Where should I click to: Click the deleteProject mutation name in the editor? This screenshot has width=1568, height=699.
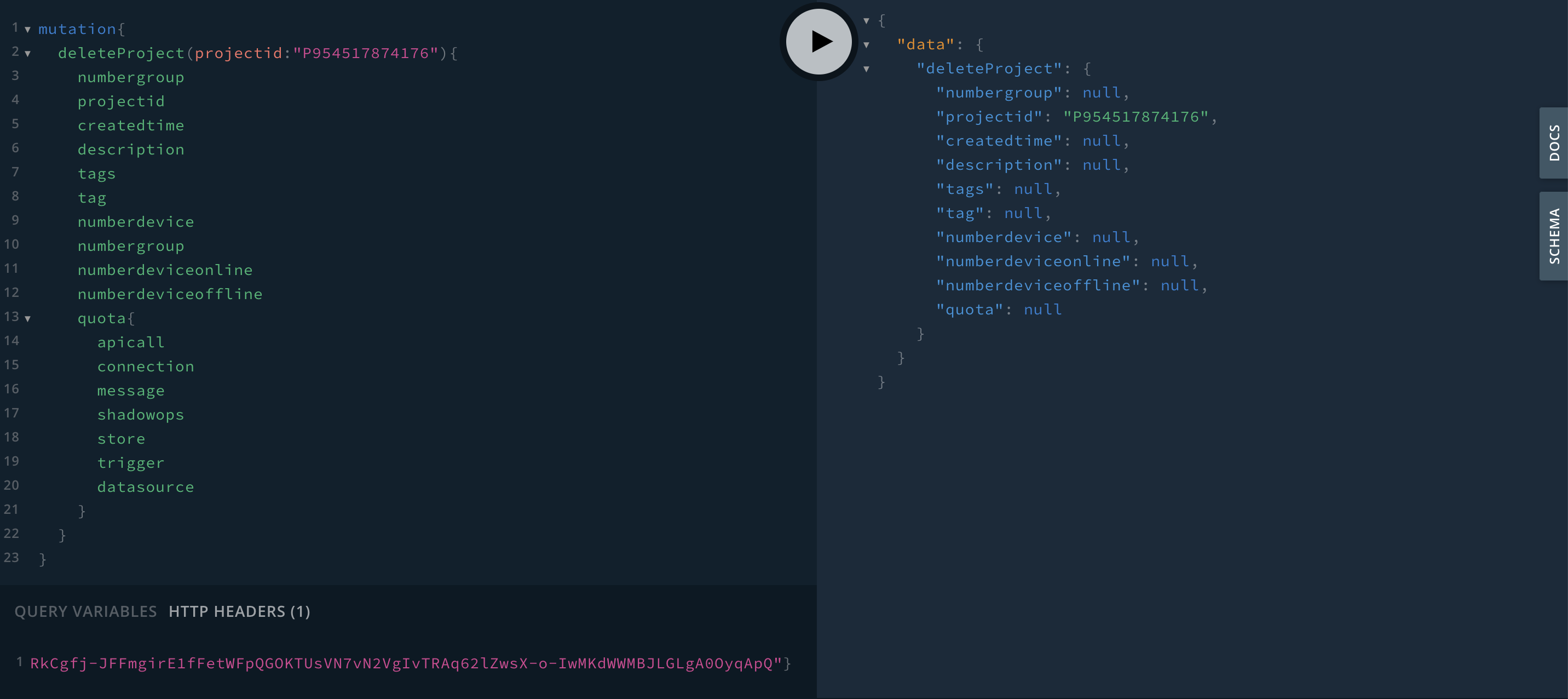point(121,54)
